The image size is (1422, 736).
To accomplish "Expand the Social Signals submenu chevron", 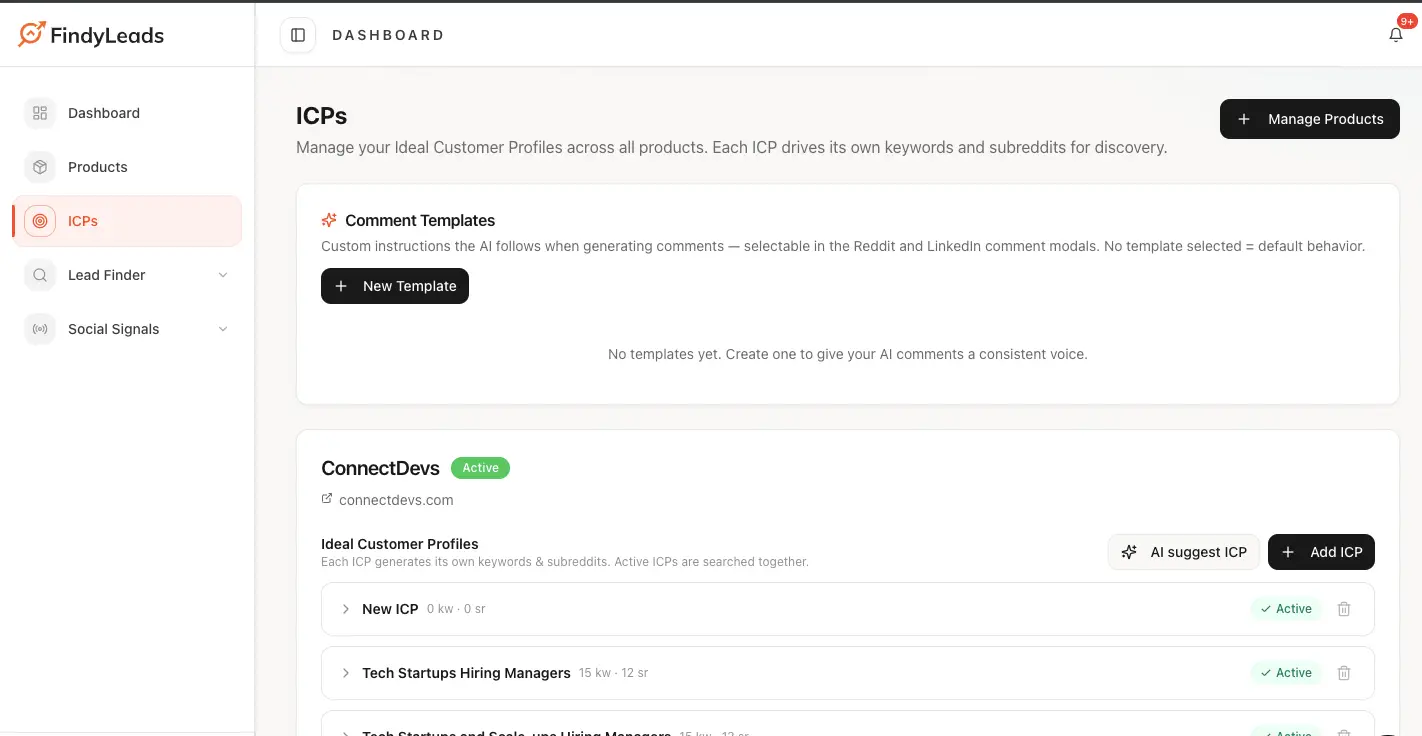I will tap(223, 329).
